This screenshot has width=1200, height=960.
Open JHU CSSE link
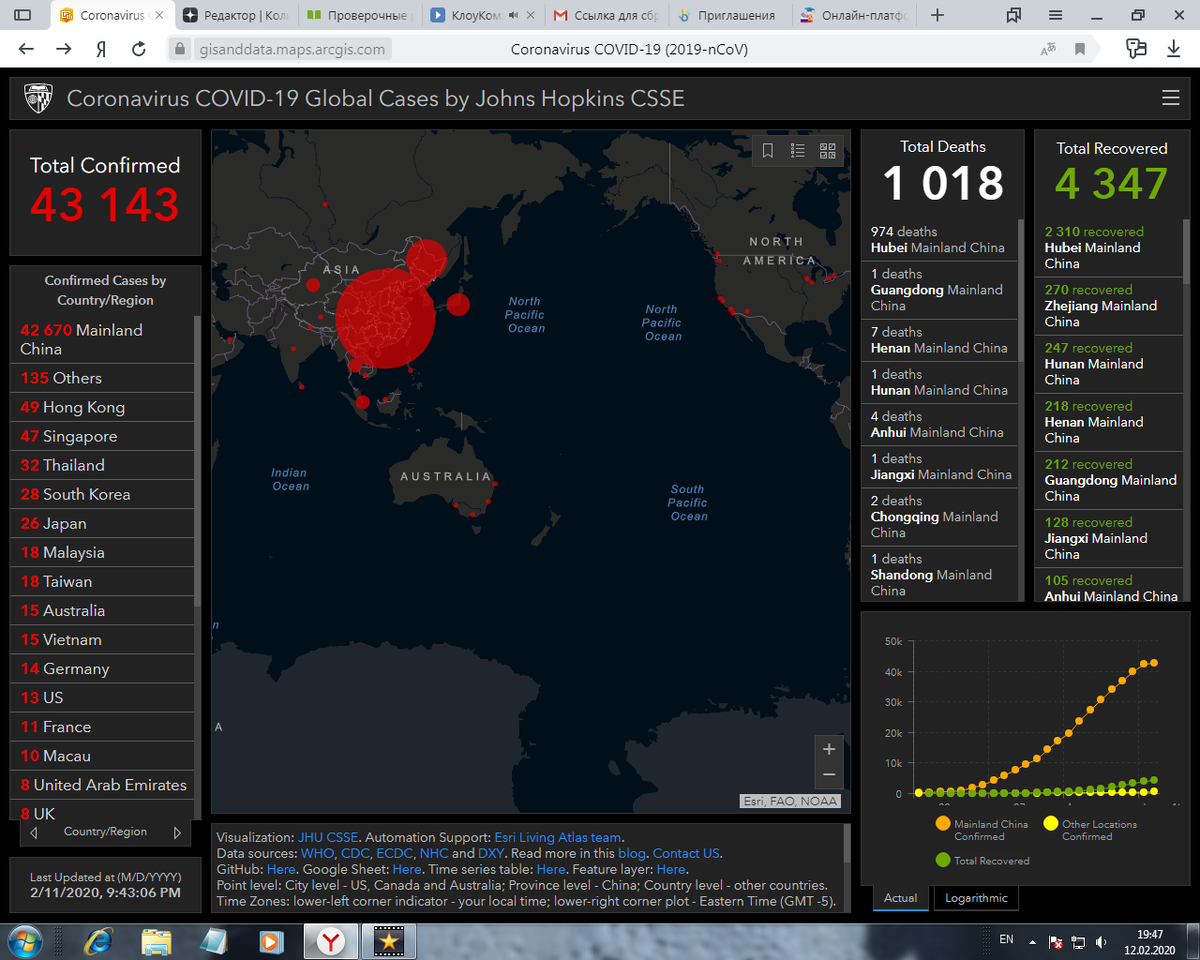[x=328, y=837]
